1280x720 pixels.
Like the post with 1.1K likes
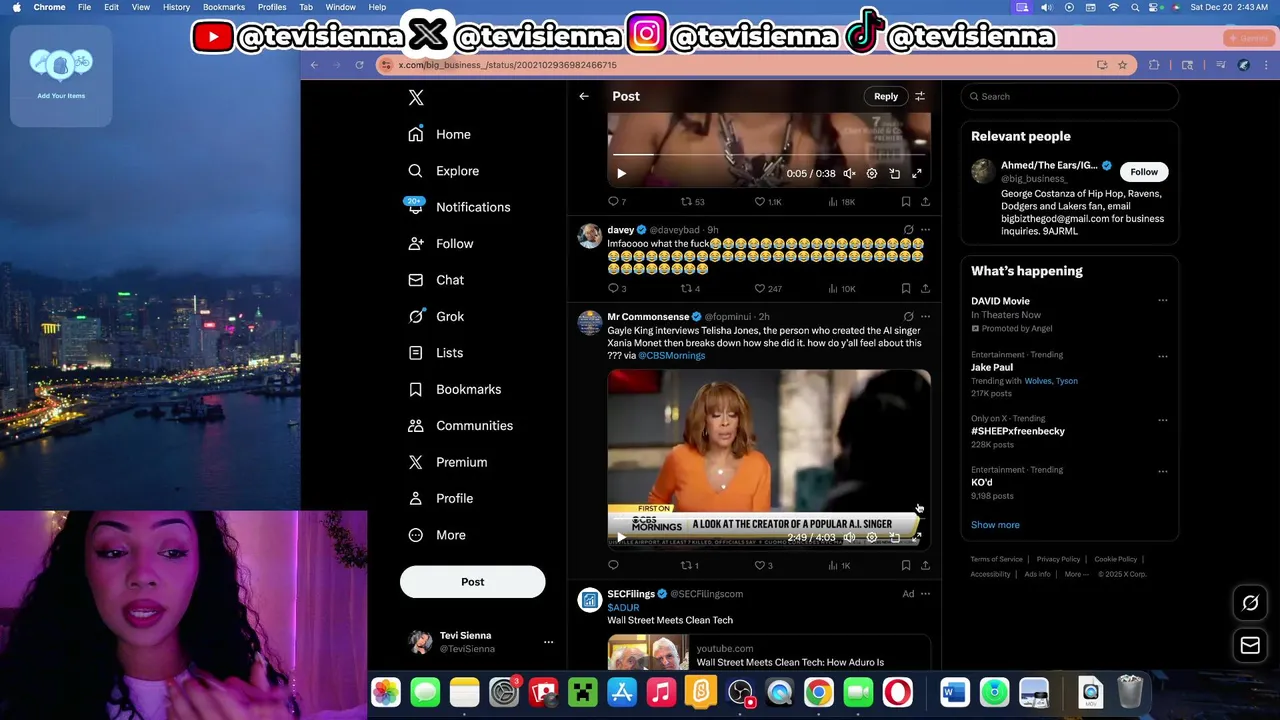click(768, 201)
